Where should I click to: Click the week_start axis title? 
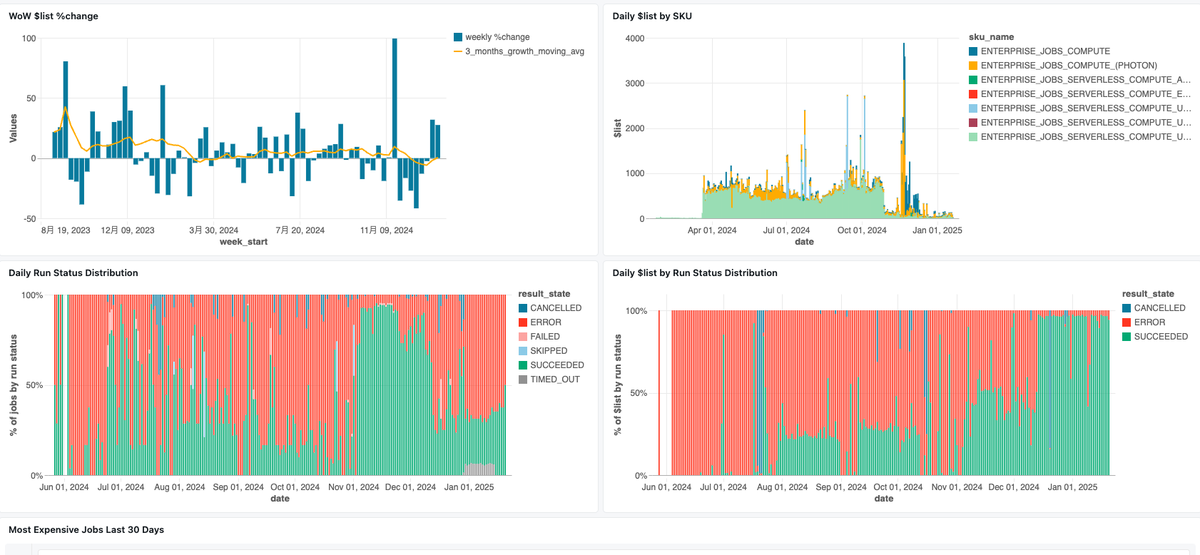click(243, 241)
